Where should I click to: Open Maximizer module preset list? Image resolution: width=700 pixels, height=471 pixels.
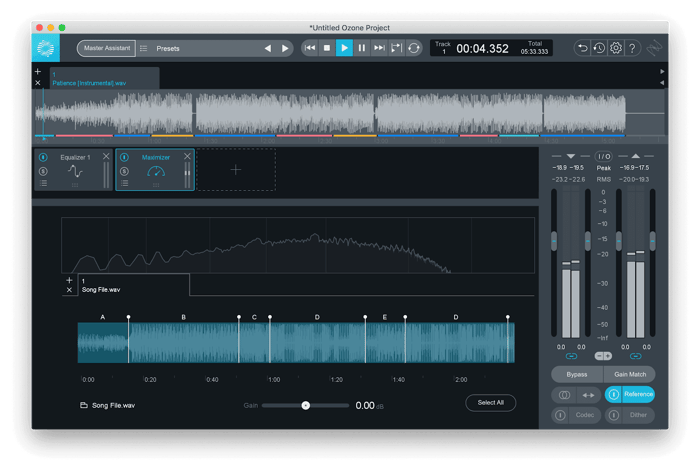125,183
